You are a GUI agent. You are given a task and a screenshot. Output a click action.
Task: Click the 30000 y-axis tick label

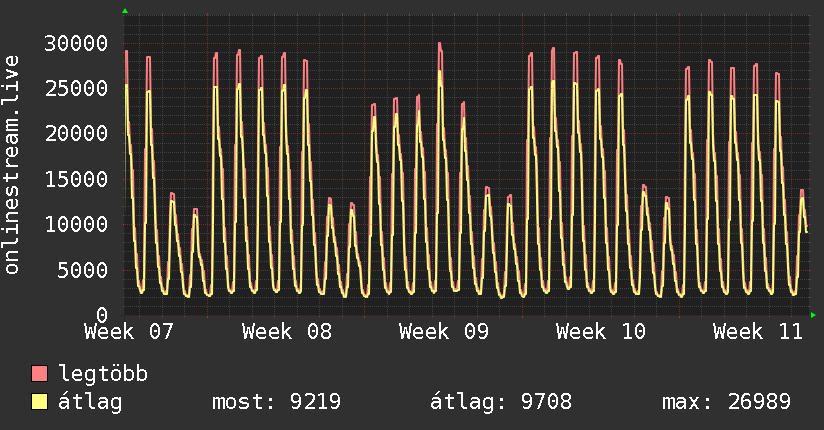(x=76, y=44)
